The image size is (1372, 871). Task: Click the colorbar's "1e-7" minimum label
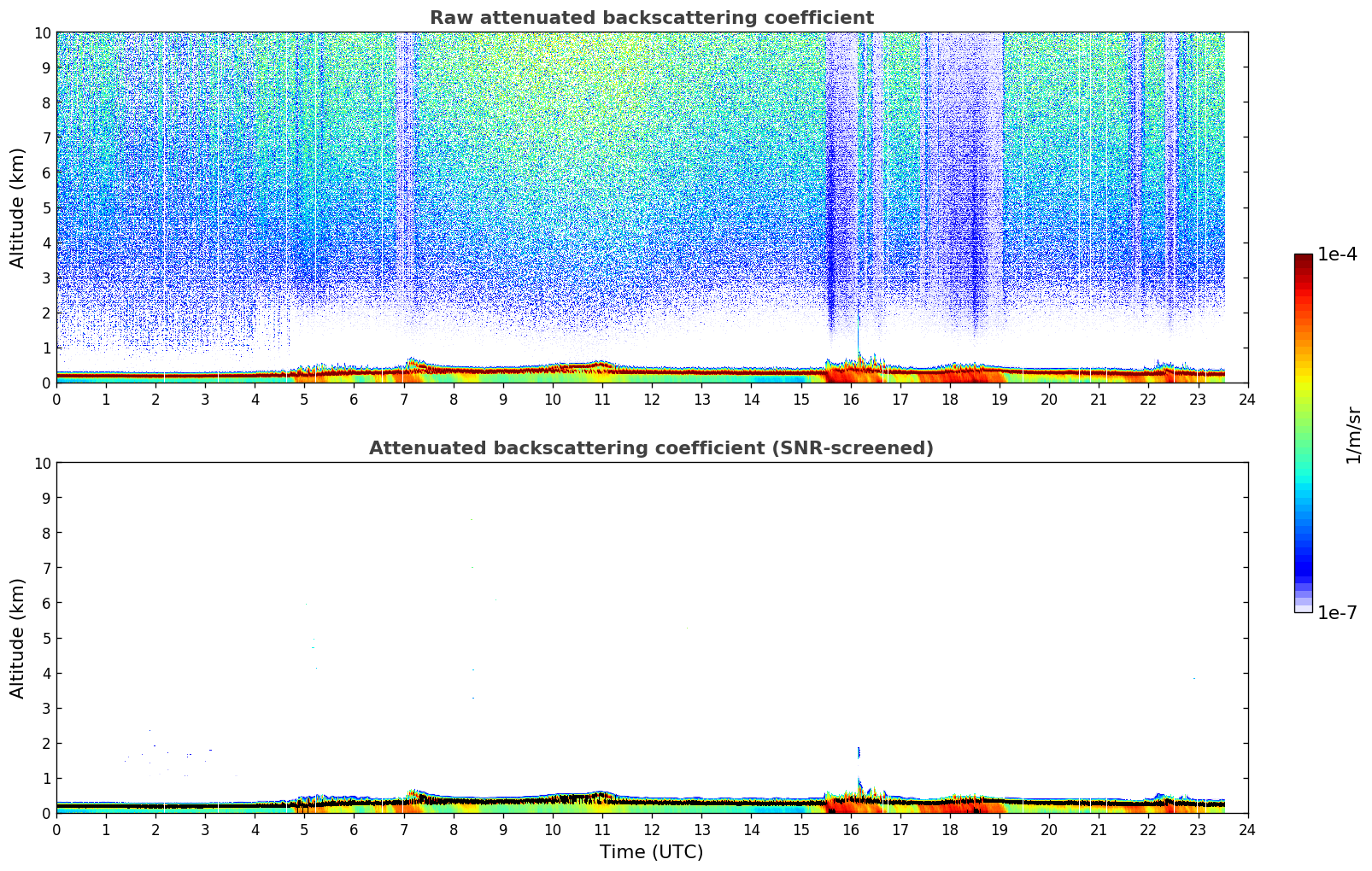[x=1337, y=612]
